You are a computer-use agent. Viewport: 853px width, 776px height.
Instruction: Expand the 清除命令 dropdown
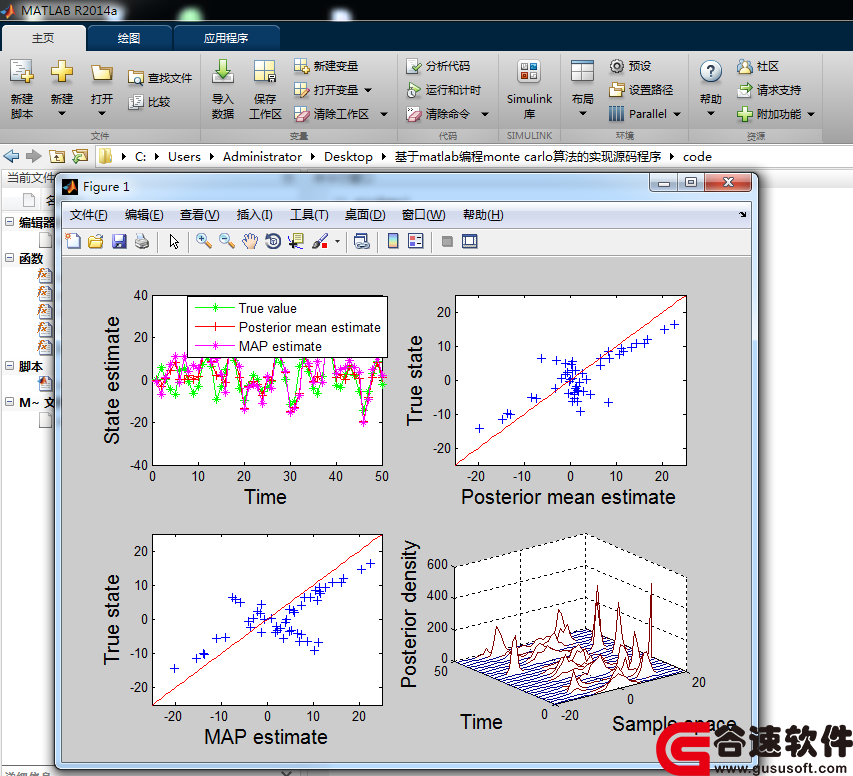coord(485,114)
